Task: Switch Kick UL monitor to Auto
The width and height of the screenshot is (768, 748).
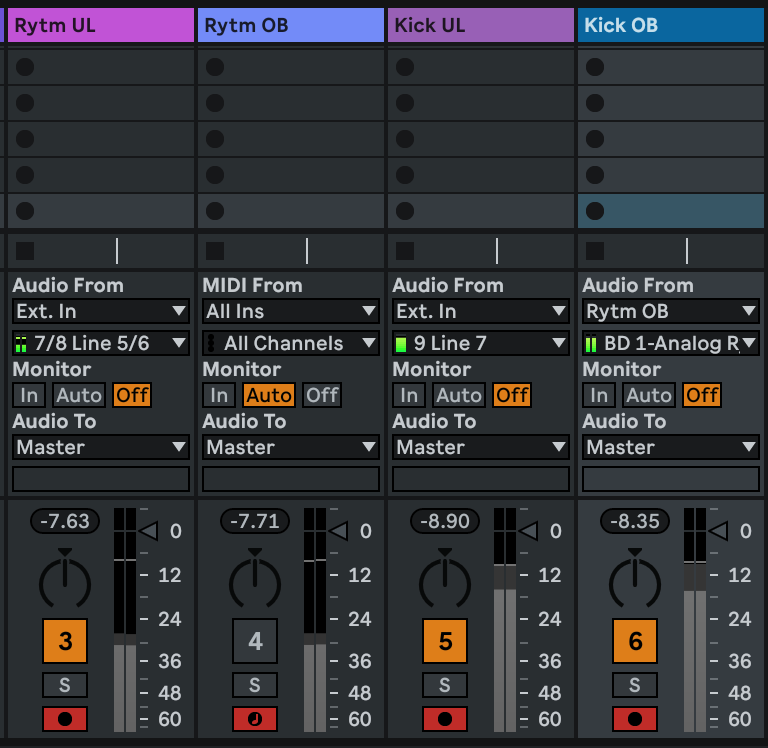Action: click(459, 395)
